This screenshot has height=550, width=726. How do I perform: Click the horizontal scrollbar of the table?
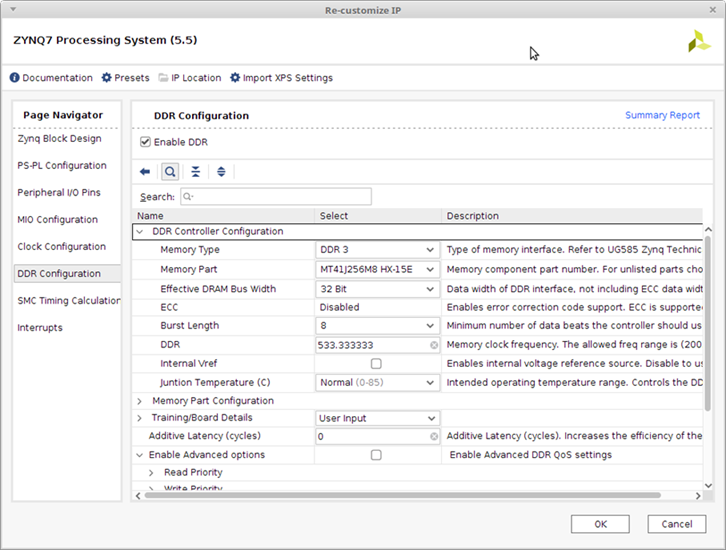(400, 494)
